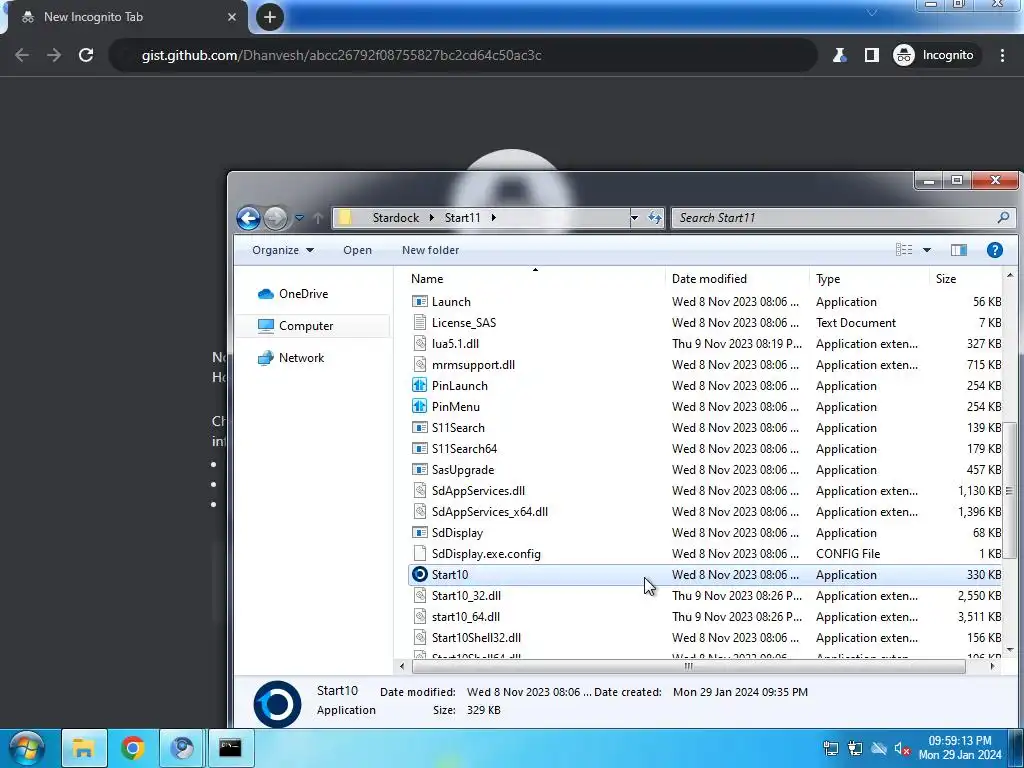Select Start10_32.dll file icon
Screen dimensions: 1024x768
tap(419, 596)
